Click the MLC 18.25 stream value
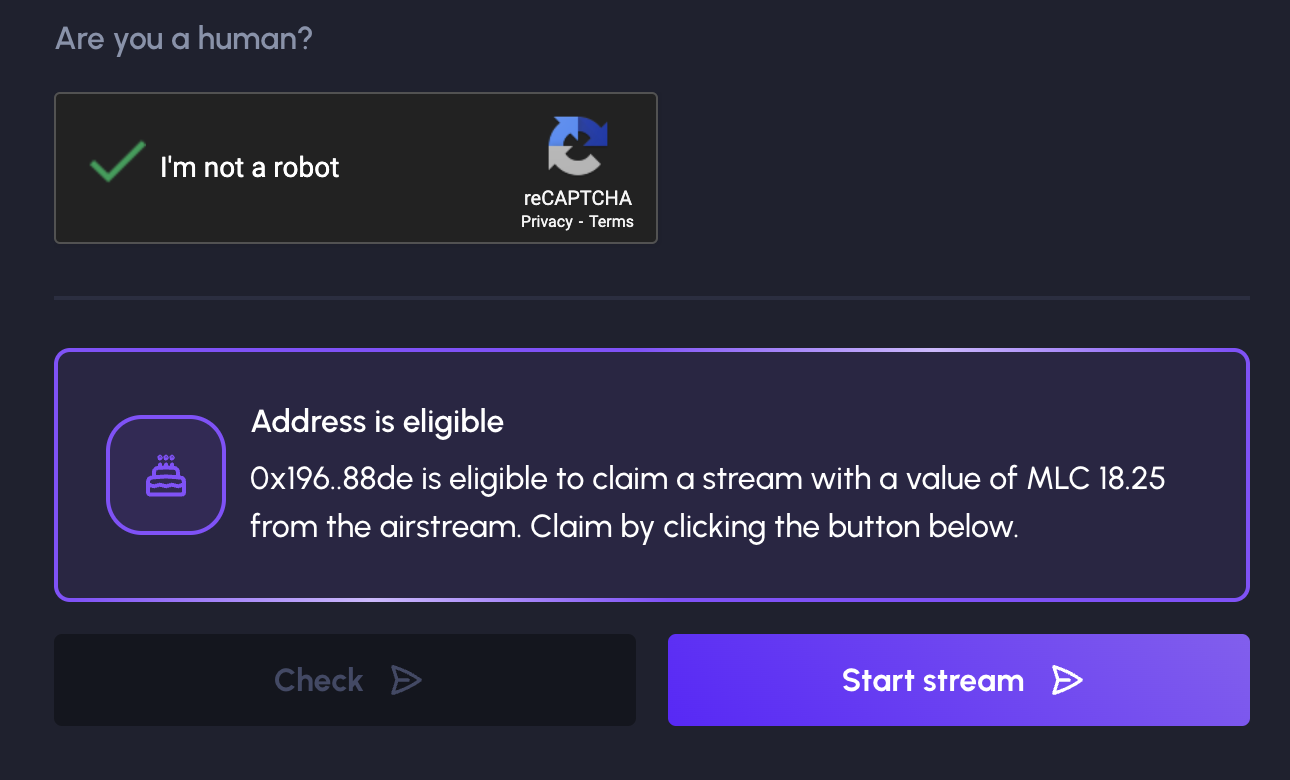This screenshot has height=780, width=1290. 1096,479
